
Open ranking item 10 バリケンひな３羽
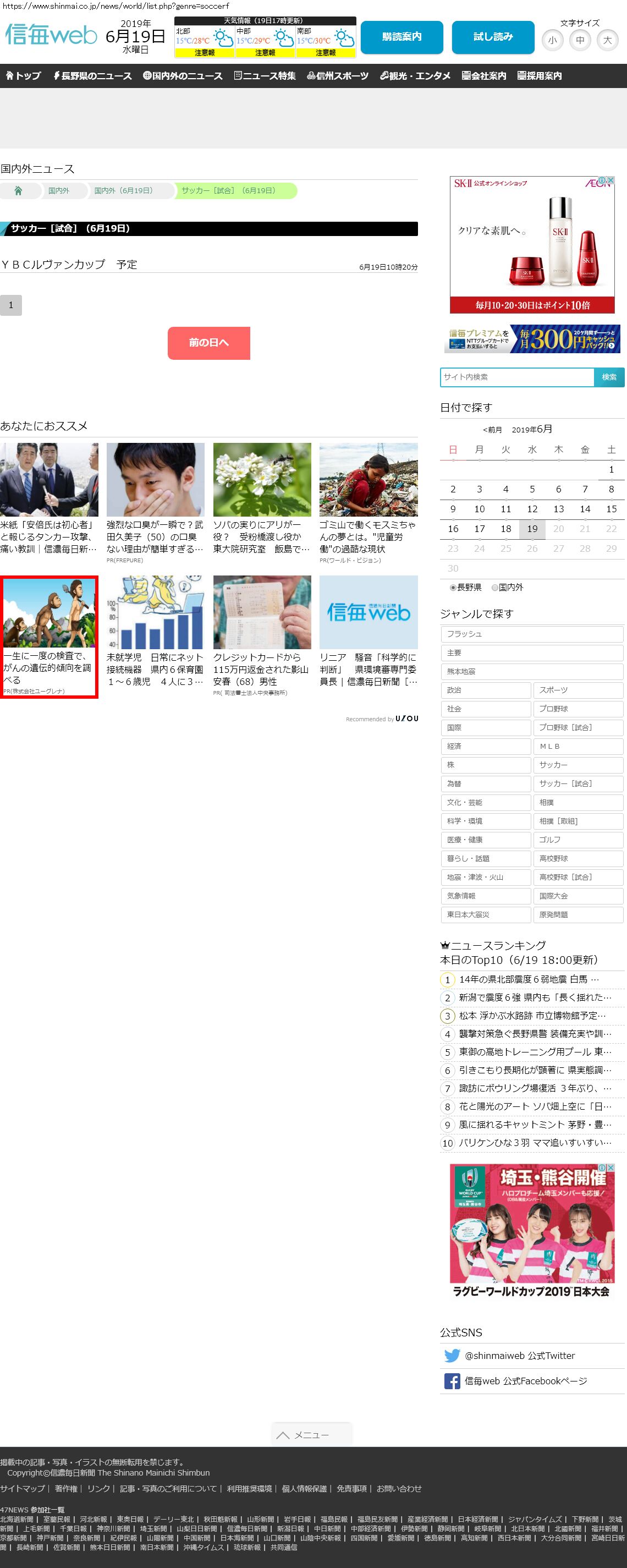point(535,1143)
